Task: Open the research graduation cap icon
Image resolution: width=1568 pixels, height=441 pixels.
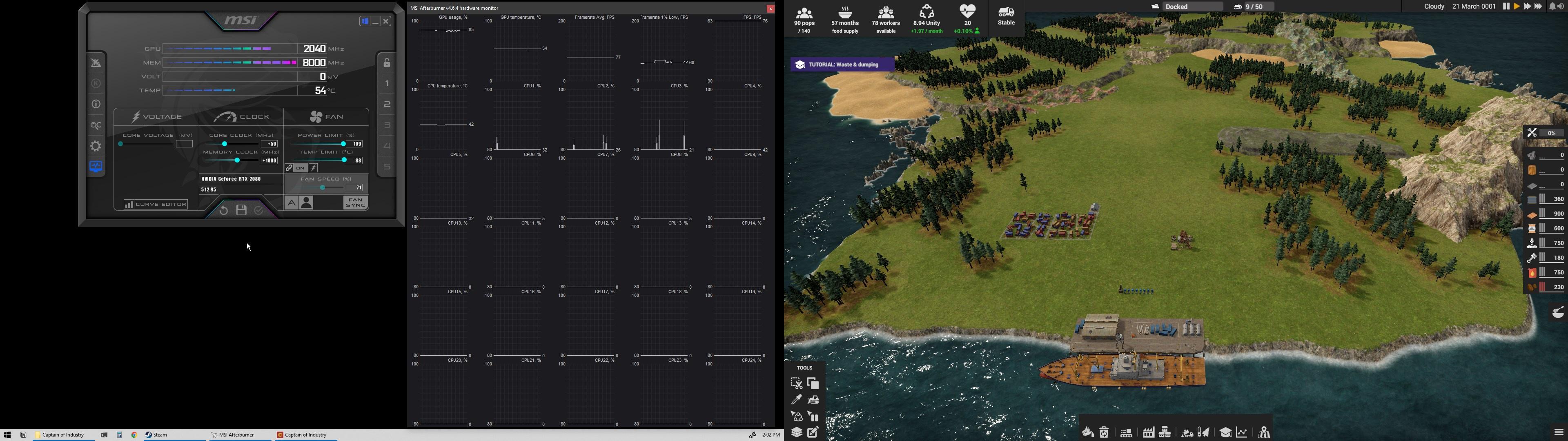Action: pyautogui.click(x=1225, y=432)
